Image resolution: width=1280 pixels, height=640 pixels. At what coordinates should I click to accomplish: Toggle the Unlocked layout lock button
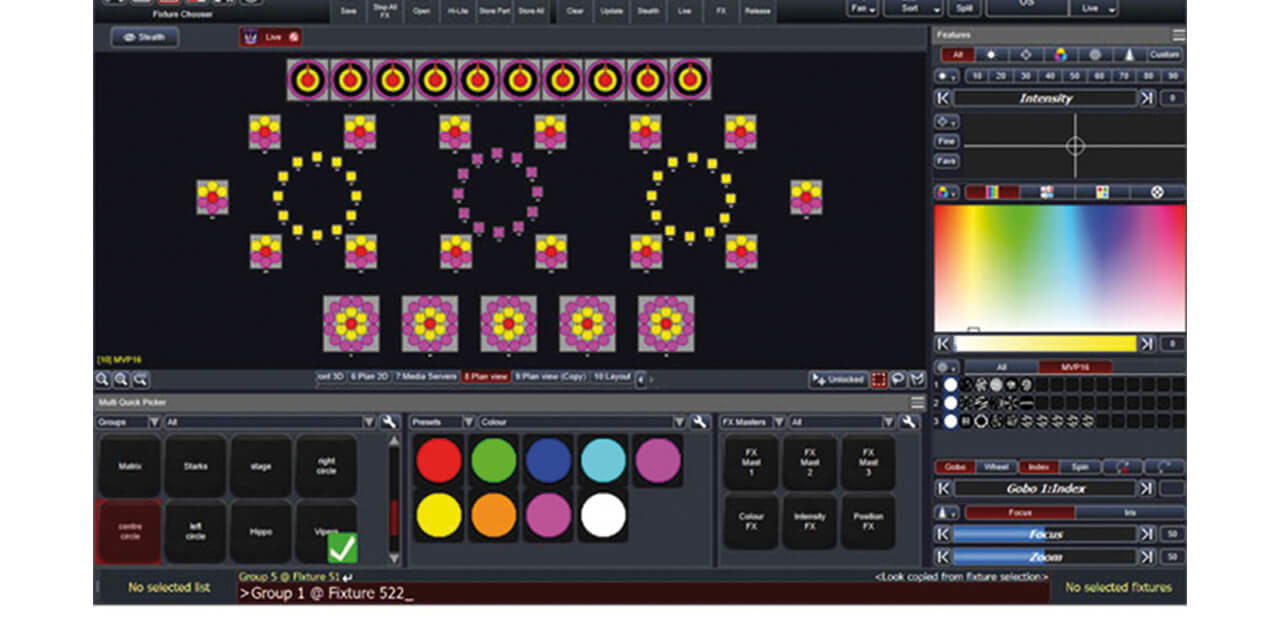[838, 379]
